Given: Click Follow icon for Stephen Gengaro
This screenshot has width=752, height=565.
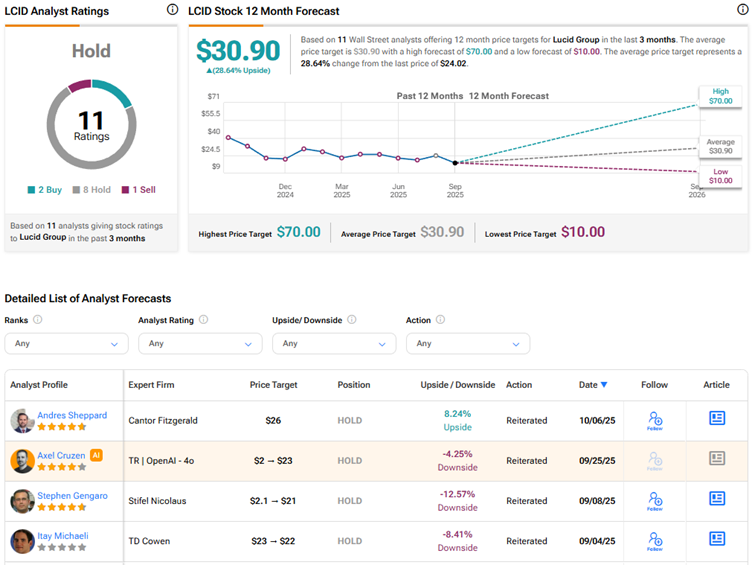Looking at the screenshot, I should 655,500.
